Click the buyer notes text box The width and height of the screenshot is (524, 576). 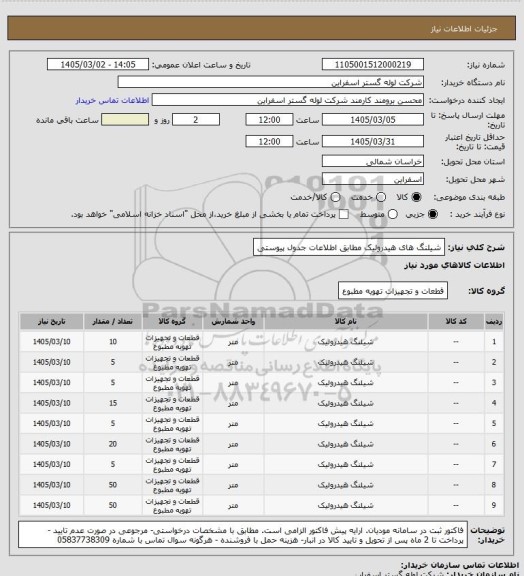coord(243,535)
